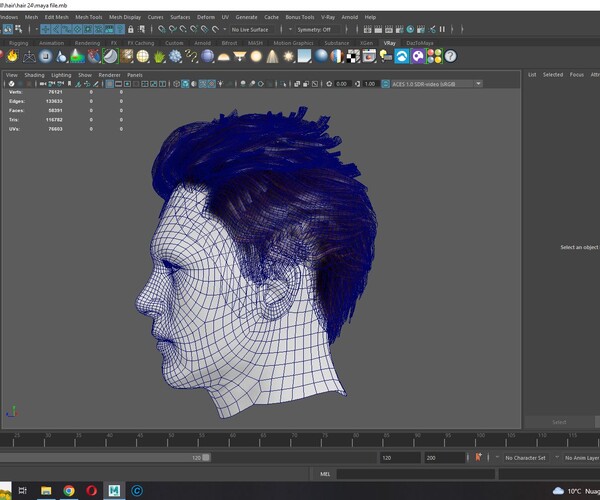Click the striped sphere shelf icon
Image resolution: width=600 pixels, height=500 pixels.
tap(337, 56)
